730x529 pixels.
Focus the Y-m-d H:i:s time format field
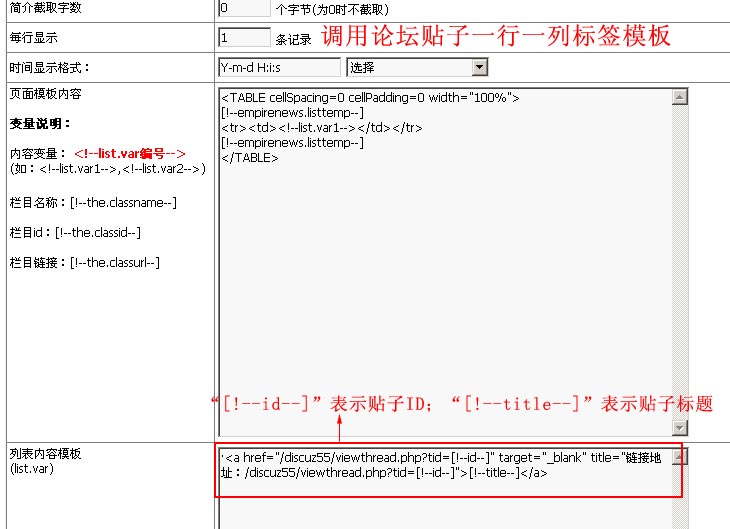[x=279, y=67]
